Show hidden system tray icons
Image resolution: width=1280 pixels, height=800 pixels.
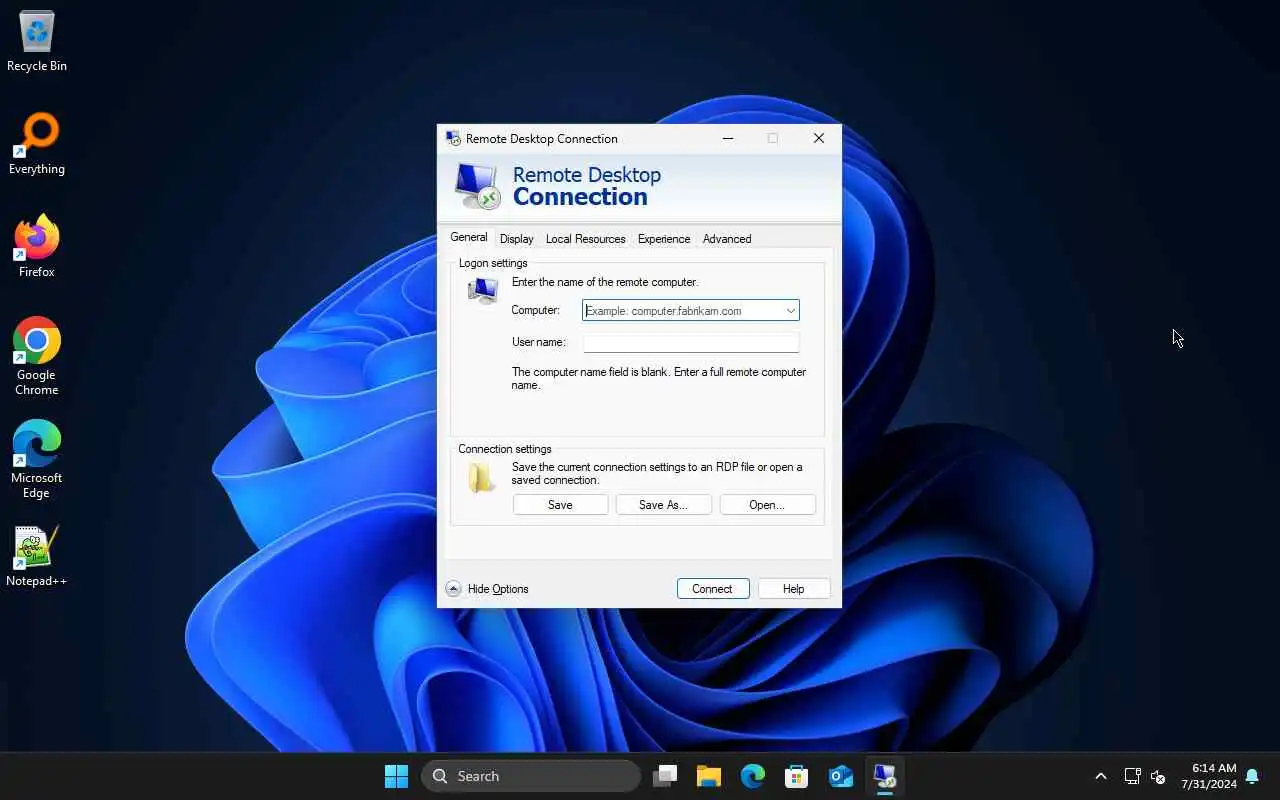1101,776
